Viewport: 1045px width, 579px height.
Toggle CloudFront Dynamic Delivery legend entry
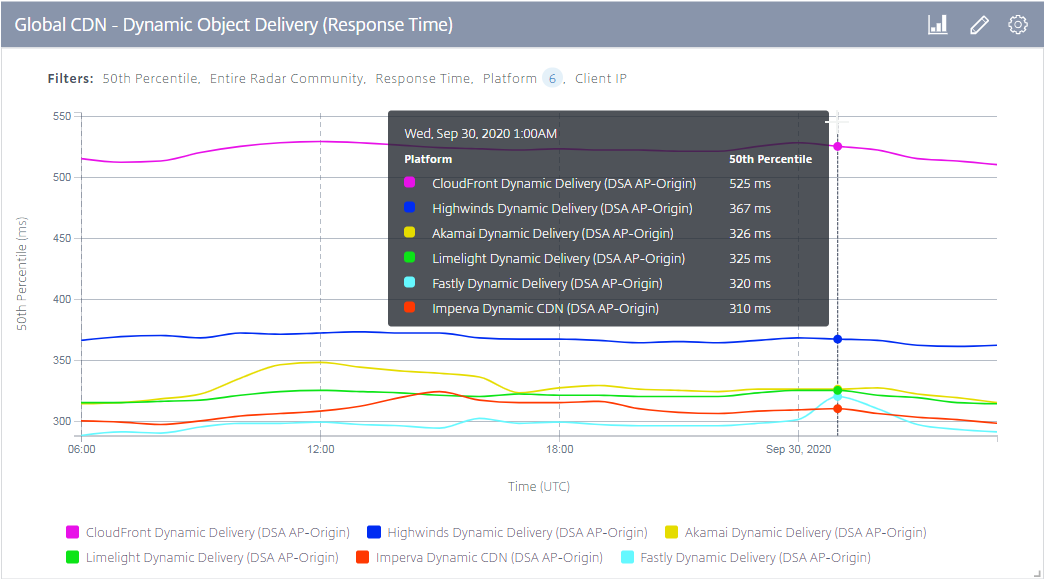pos(208,532)
